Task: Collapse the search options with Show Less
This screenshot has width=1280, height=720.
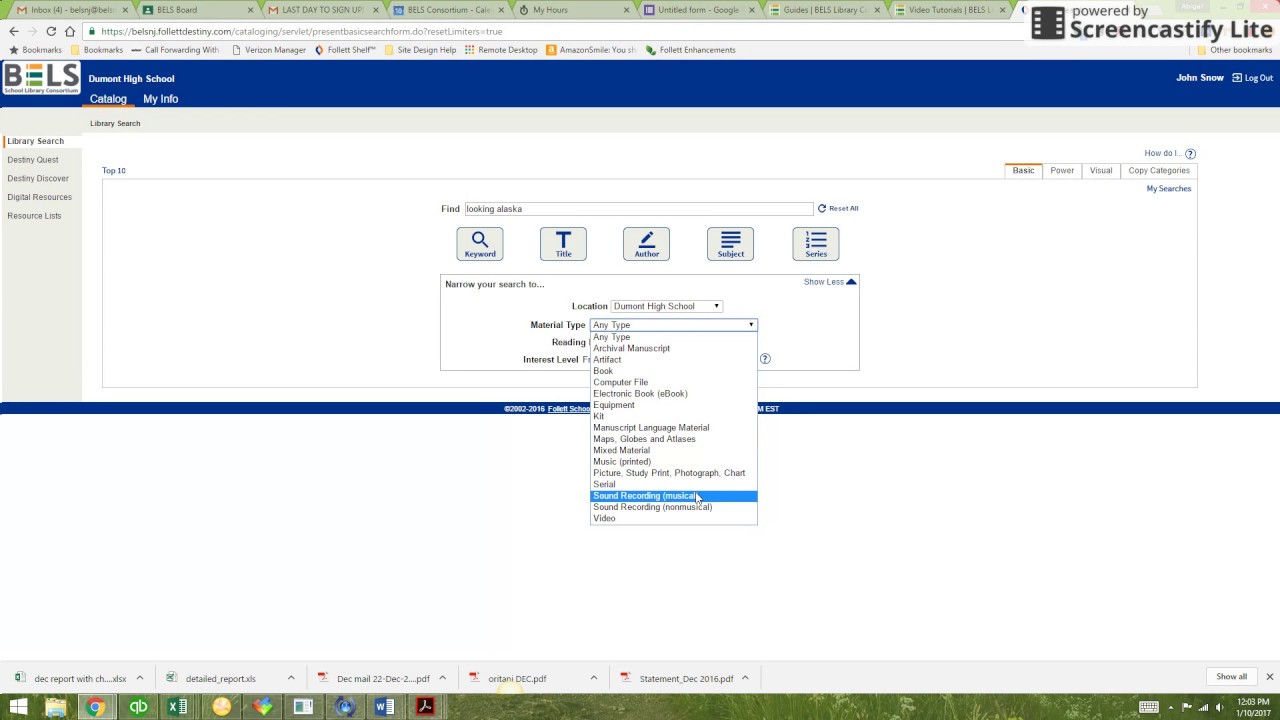Action: pos(830,282)
